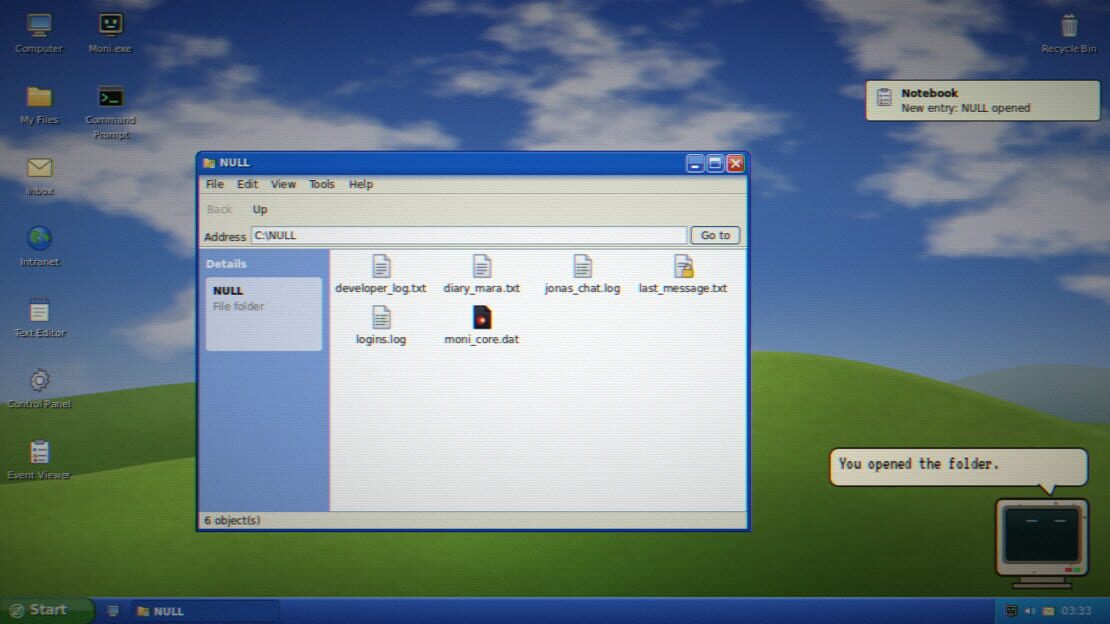Open the Tools menu
The width and height of the screenshot is (1110, 624).
pyautogui.click(x=321, y=184)
